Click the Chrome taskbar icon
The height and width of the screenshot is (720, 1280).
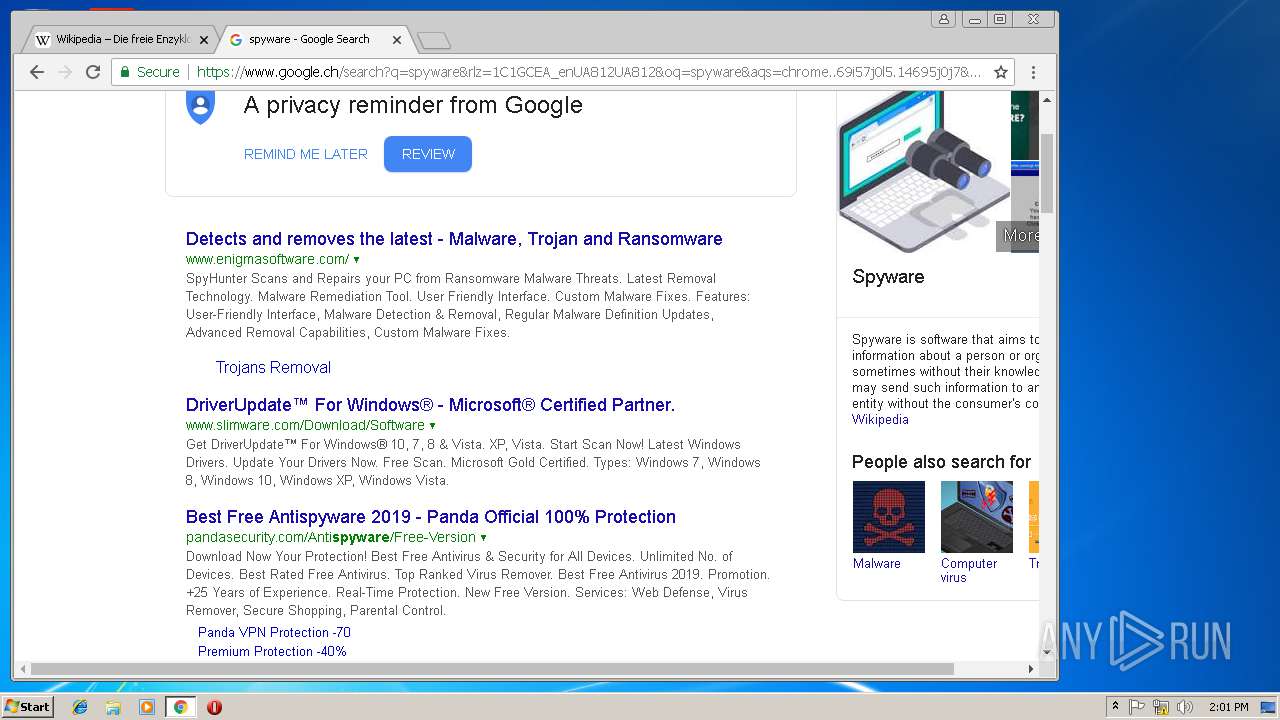pos(180,707)
